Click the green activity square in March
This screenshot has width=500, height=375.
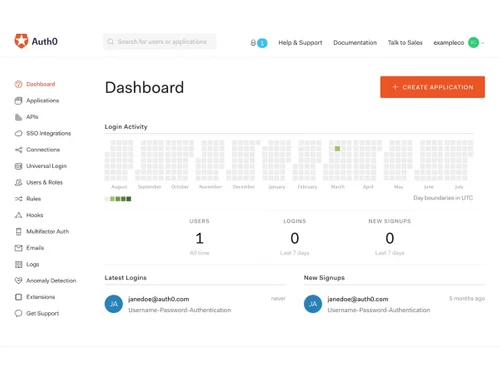pyautogui.click(x=337, y=148)
